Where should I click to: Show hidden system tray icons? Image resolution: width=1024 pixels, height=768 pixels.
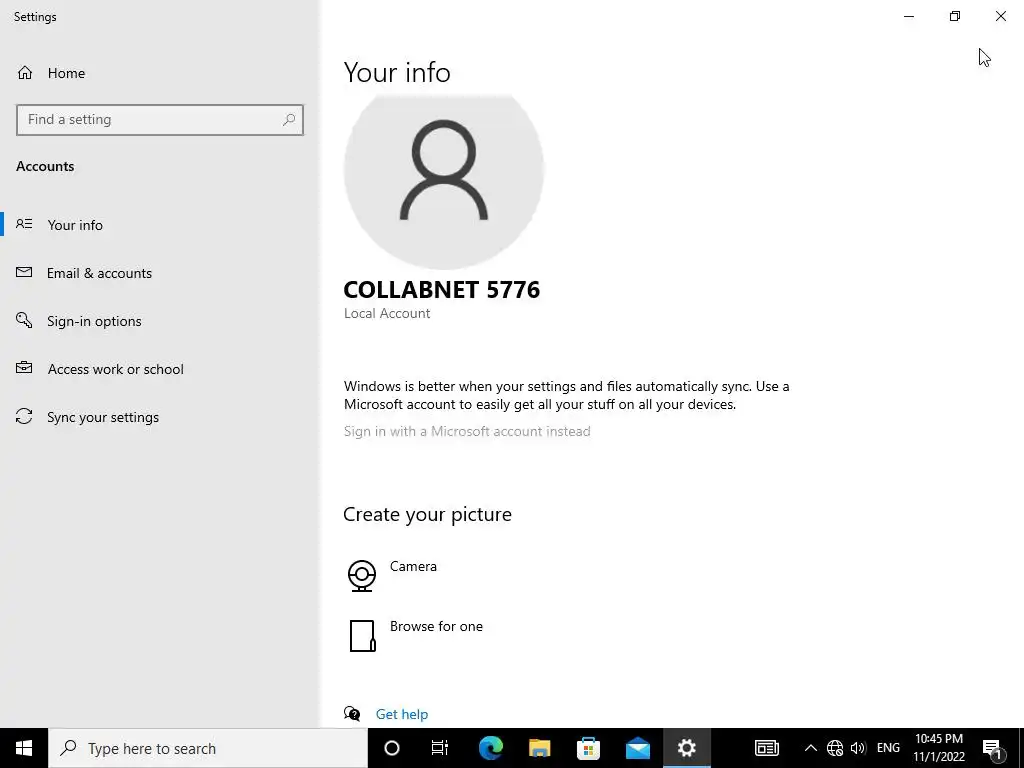coord(810,748)
